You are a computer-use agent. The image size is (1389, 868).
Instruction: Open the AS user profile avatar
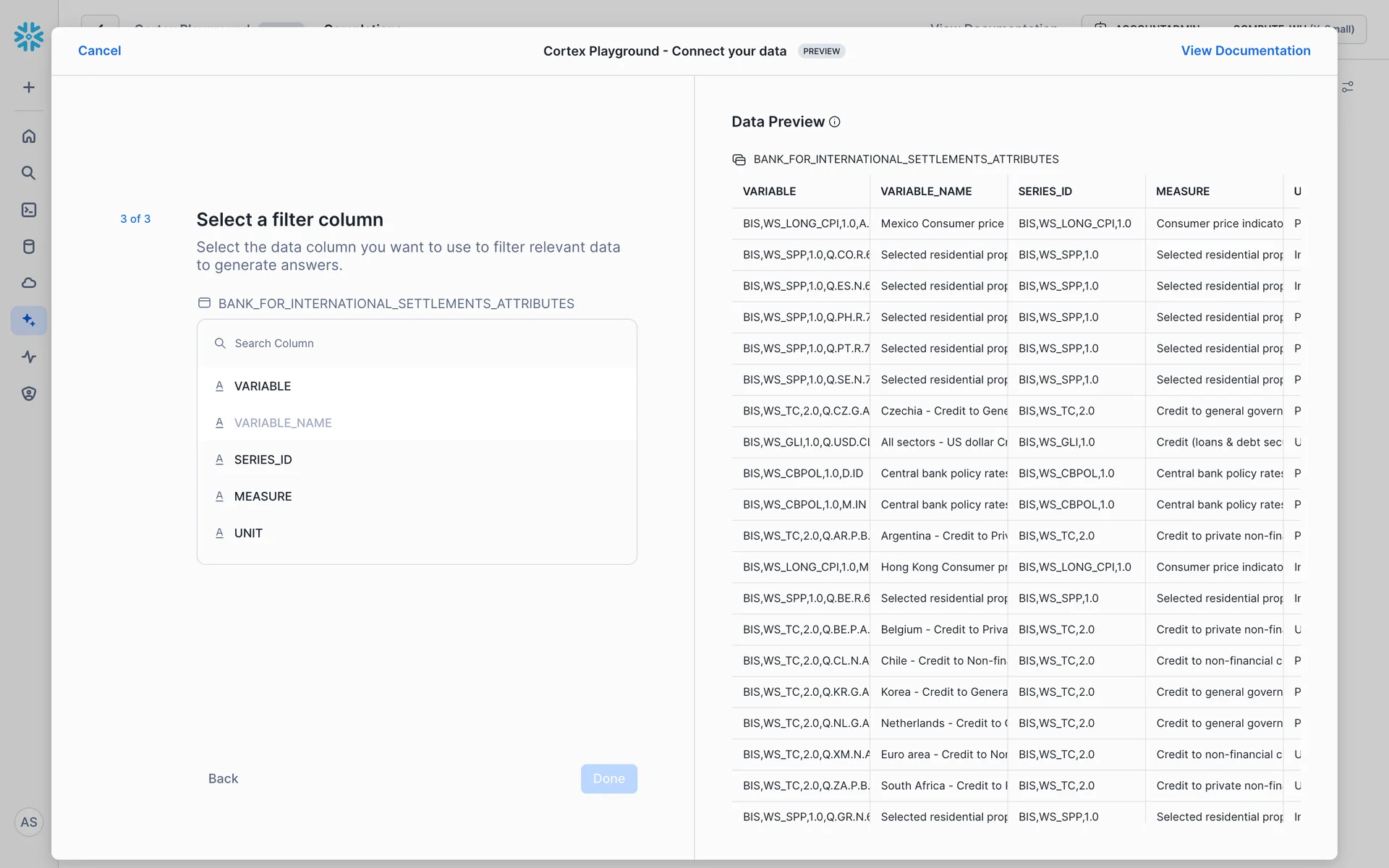(29, 822)
